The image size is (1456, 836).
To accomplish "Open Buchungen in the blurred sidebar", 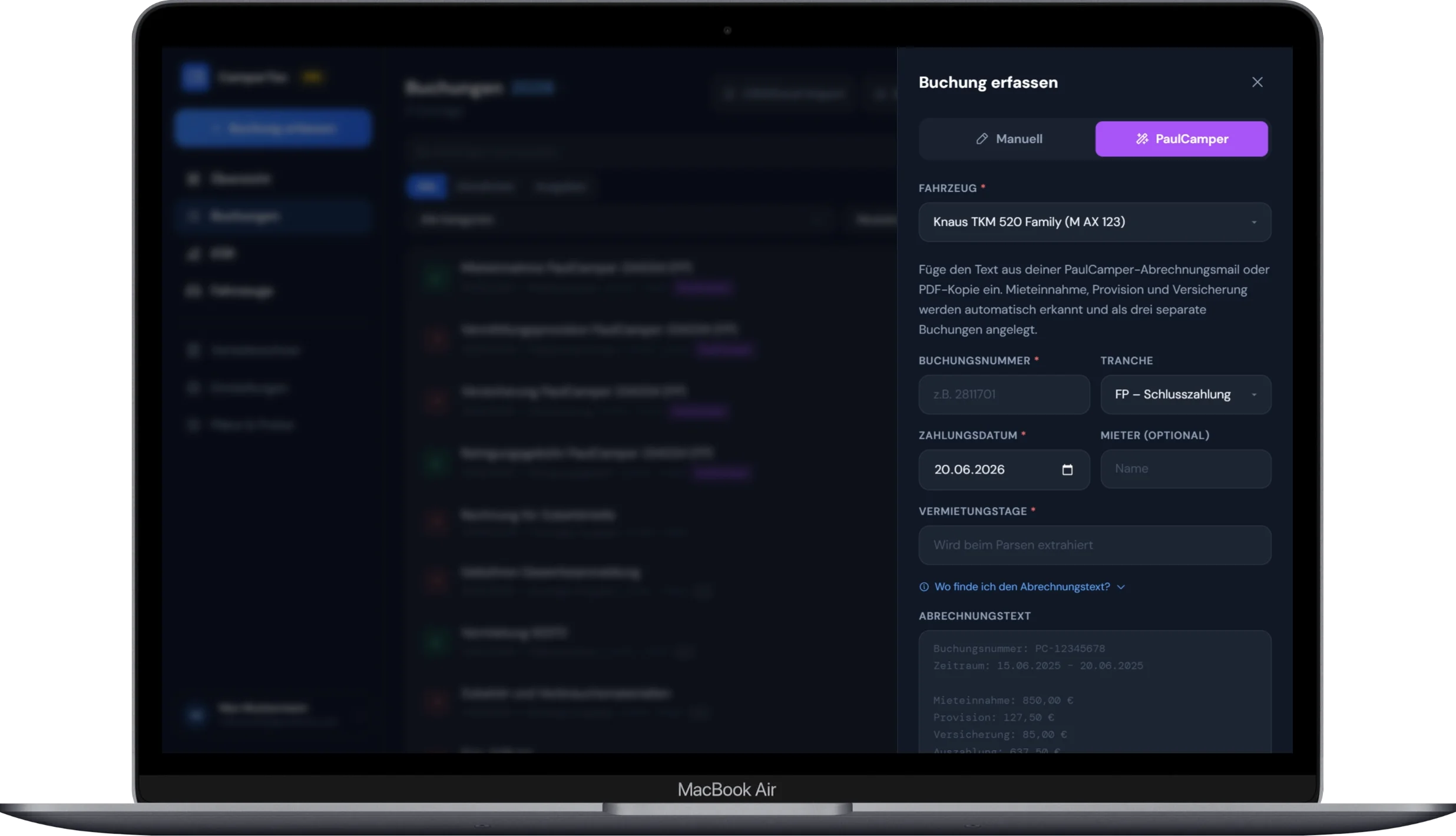I will (273, 216).
